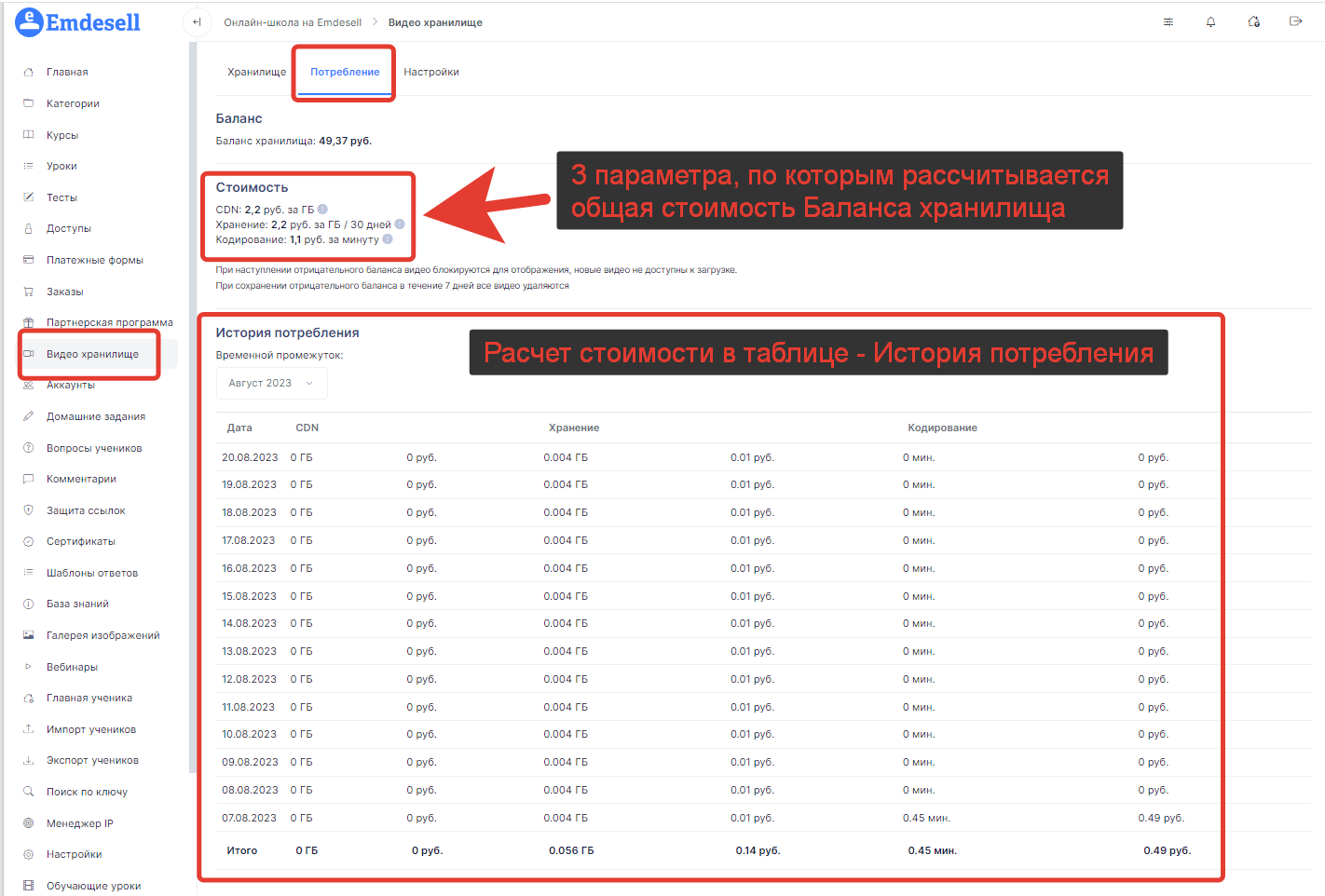Click info icon next to Кодирование price
The image size is (1325, 896).
[x=388, y=239]
